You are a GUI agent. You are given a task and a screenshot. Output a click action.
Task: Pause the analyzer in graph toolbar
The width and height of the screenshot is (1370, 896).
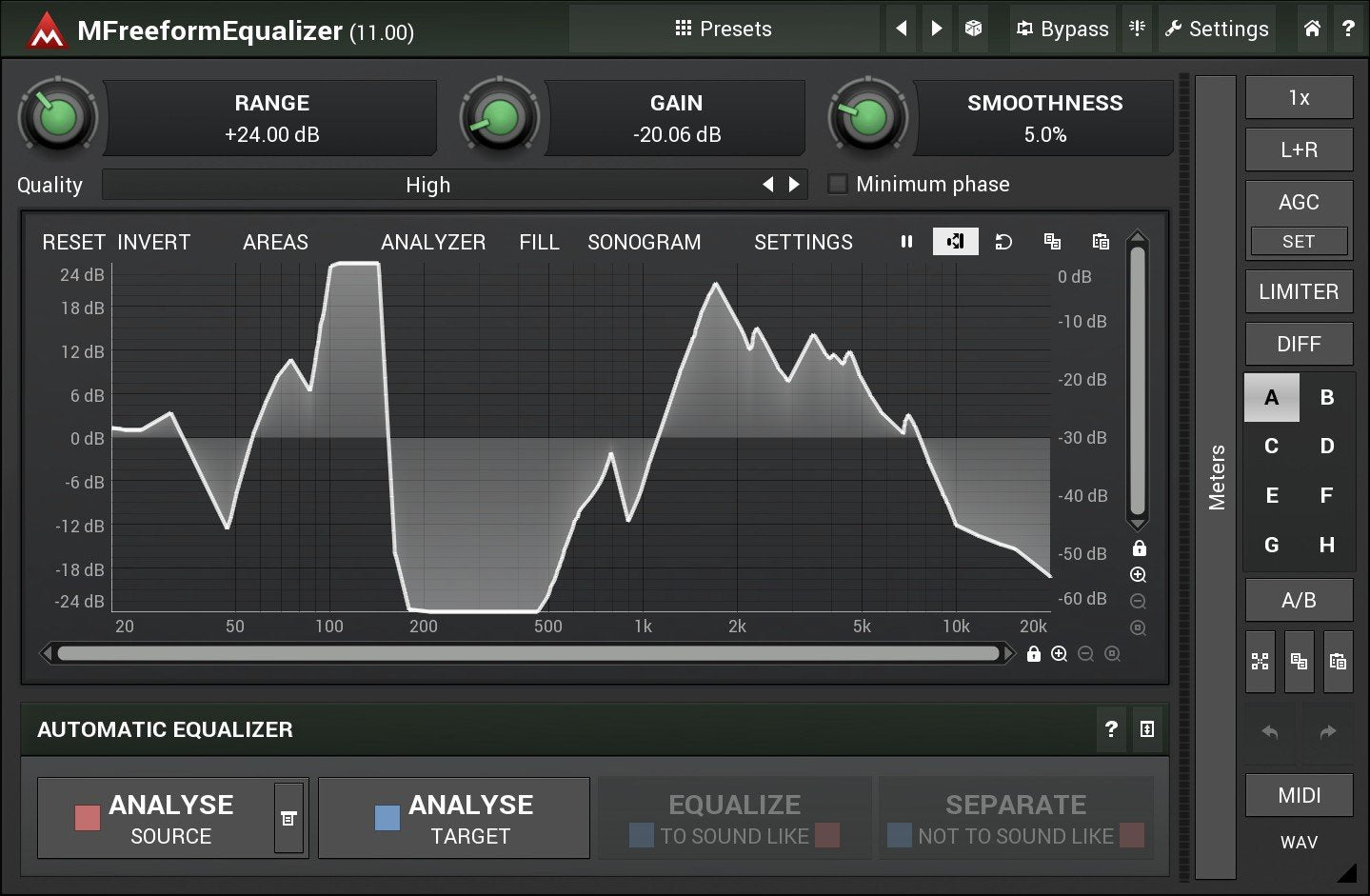pyautogui.click(x=906, y=242)
